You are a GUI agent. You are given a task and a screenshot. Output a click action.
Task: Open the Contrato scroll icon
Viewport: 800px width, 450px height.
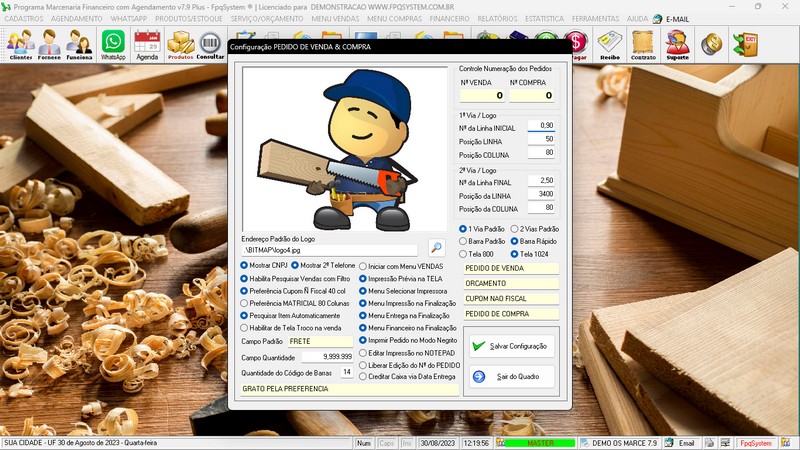643,44
